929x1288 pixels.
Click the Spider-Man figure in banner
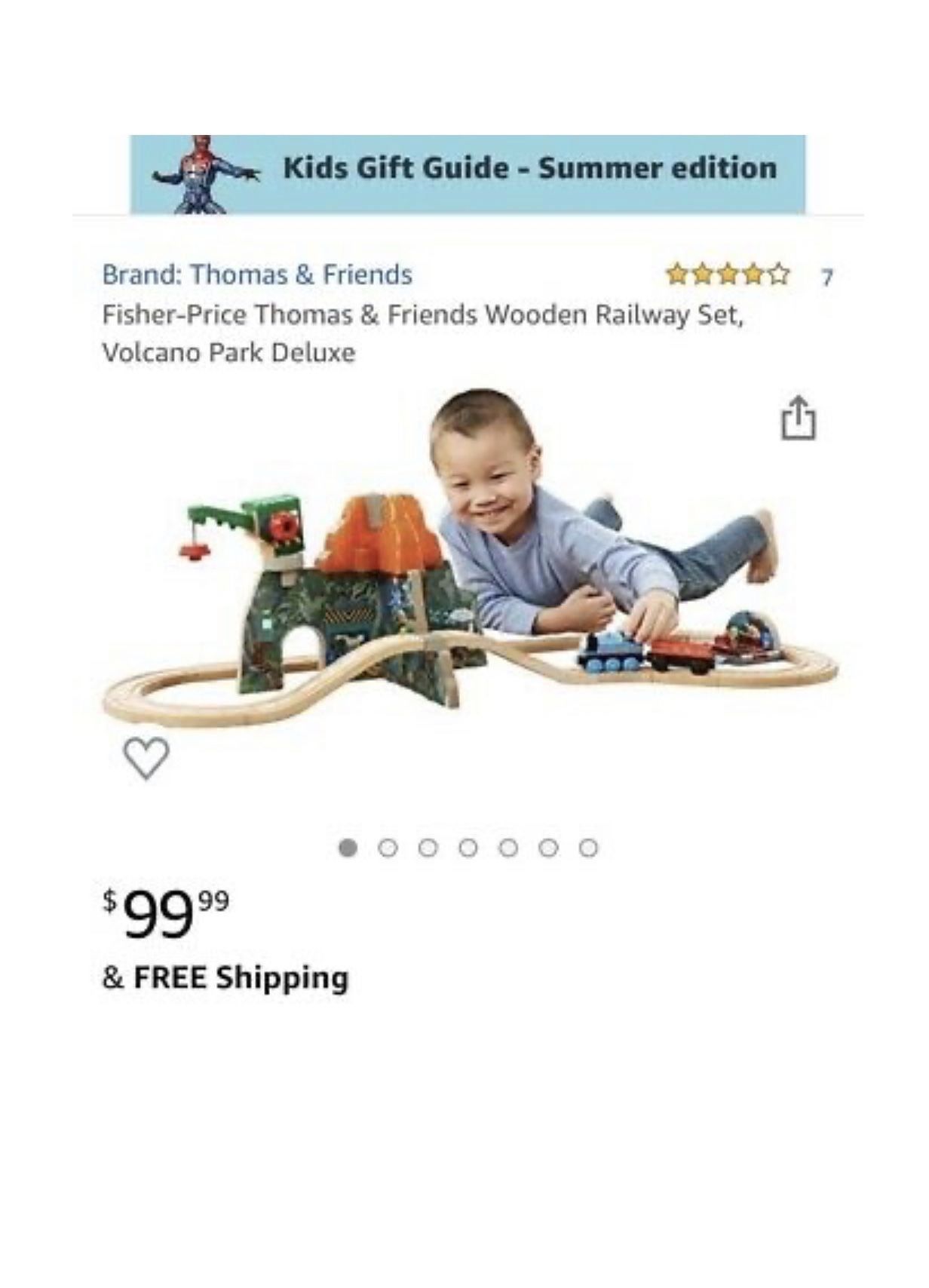coord(204,175)
